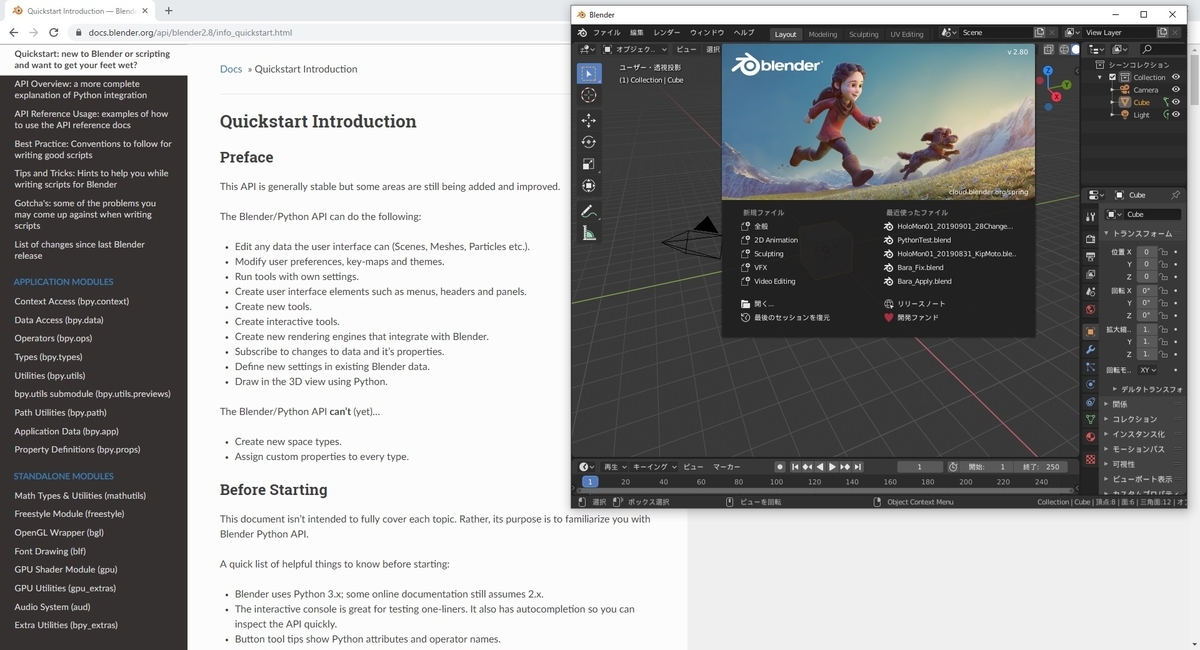Switch to the Sculpting workspace tab
Viewport: 1200px width, 650px height.
pos(864,34)
